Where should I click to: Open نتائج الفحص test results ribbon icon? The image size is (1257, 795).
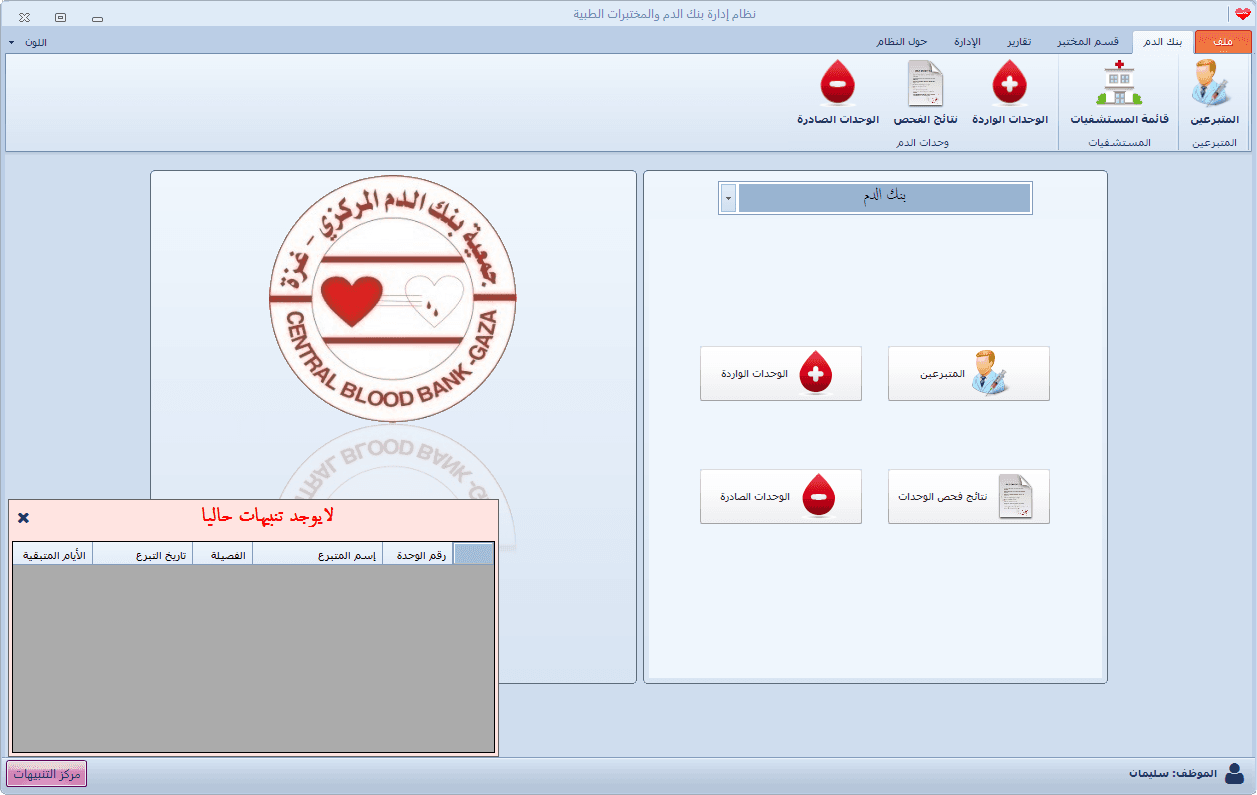(x=925, y=92)
